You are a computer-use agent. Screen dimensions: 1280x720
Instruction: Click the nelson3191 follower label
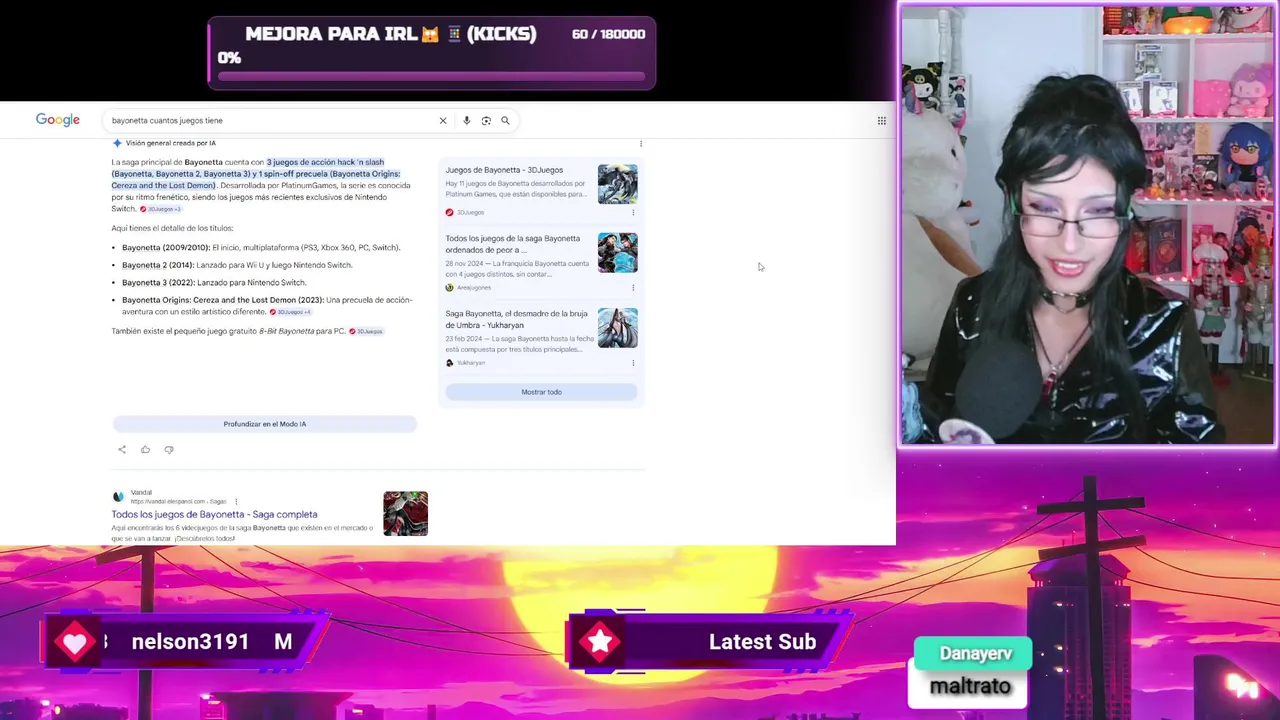point(190,642)
